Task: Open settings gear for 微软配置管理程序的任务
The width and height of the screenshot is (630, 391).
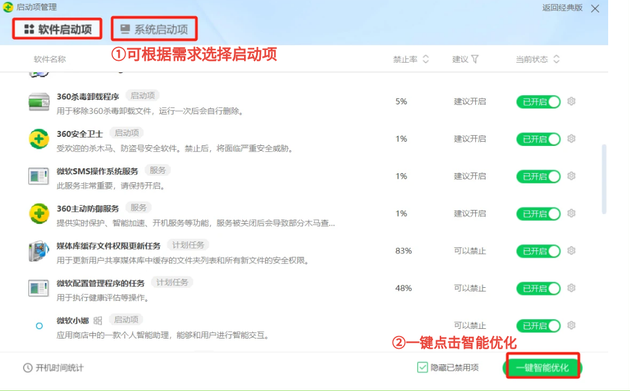Action: [x=571, y=288]
